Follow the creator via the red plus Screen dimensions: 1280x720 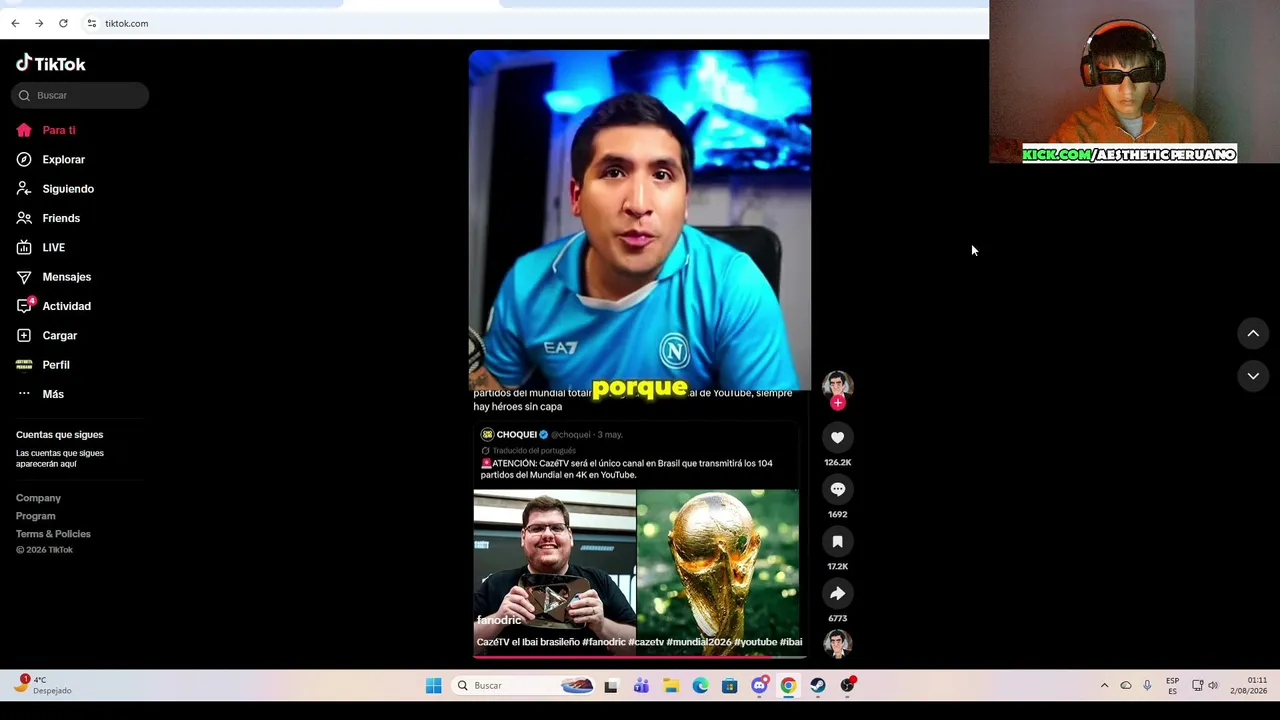coord(838,403)
